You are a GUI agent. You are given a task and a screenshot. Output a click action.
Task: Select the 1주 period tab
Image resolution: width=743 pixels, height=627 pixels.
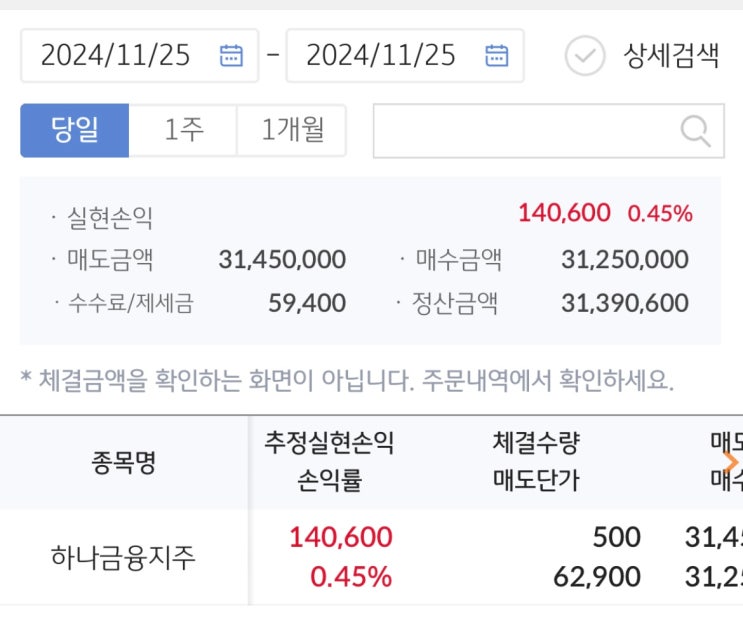[183, 130]
